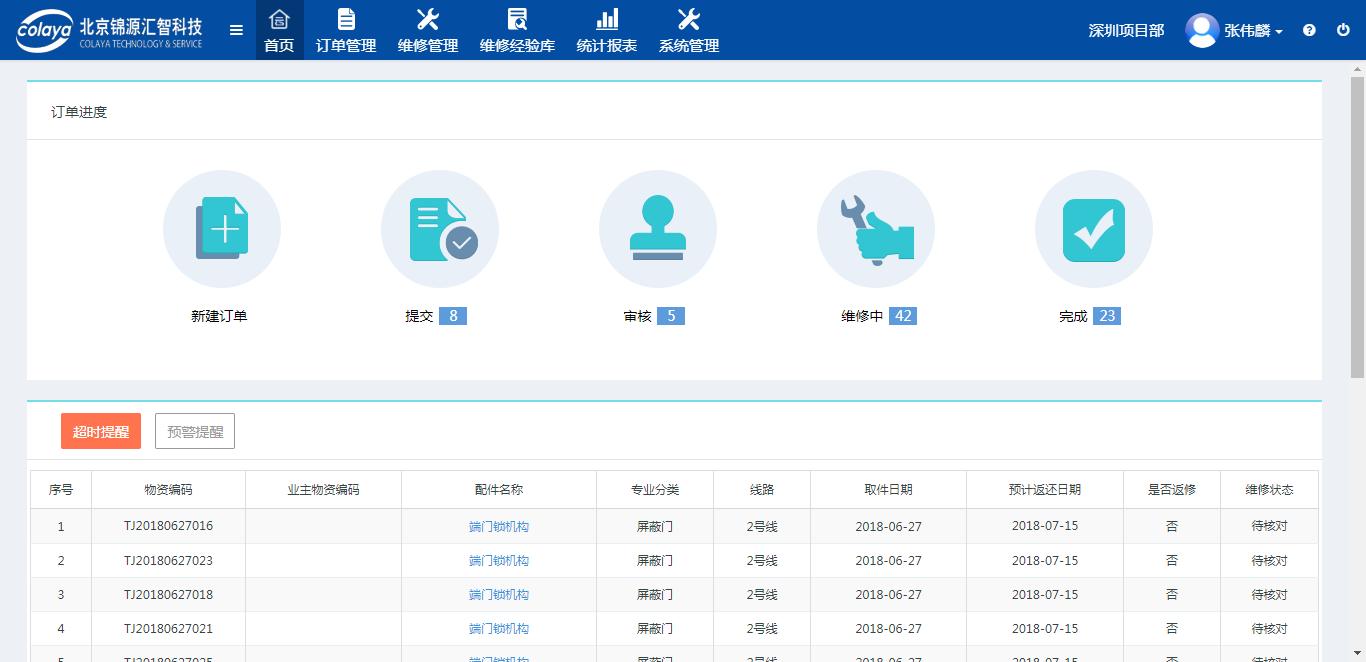Click the power logout icon

[1343, 30]
